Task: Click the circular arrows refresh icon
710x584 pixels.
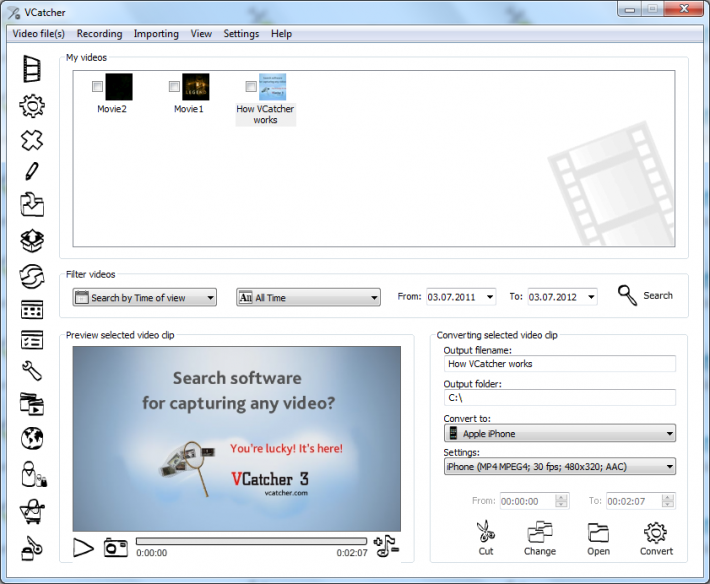Action: pyautogui.click(x=32, y=276)
